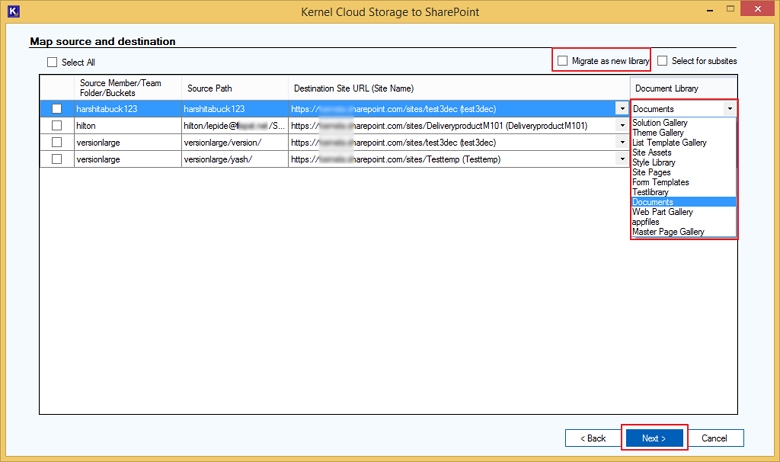Maximize the Kernel Cloud Storage window

730,9
